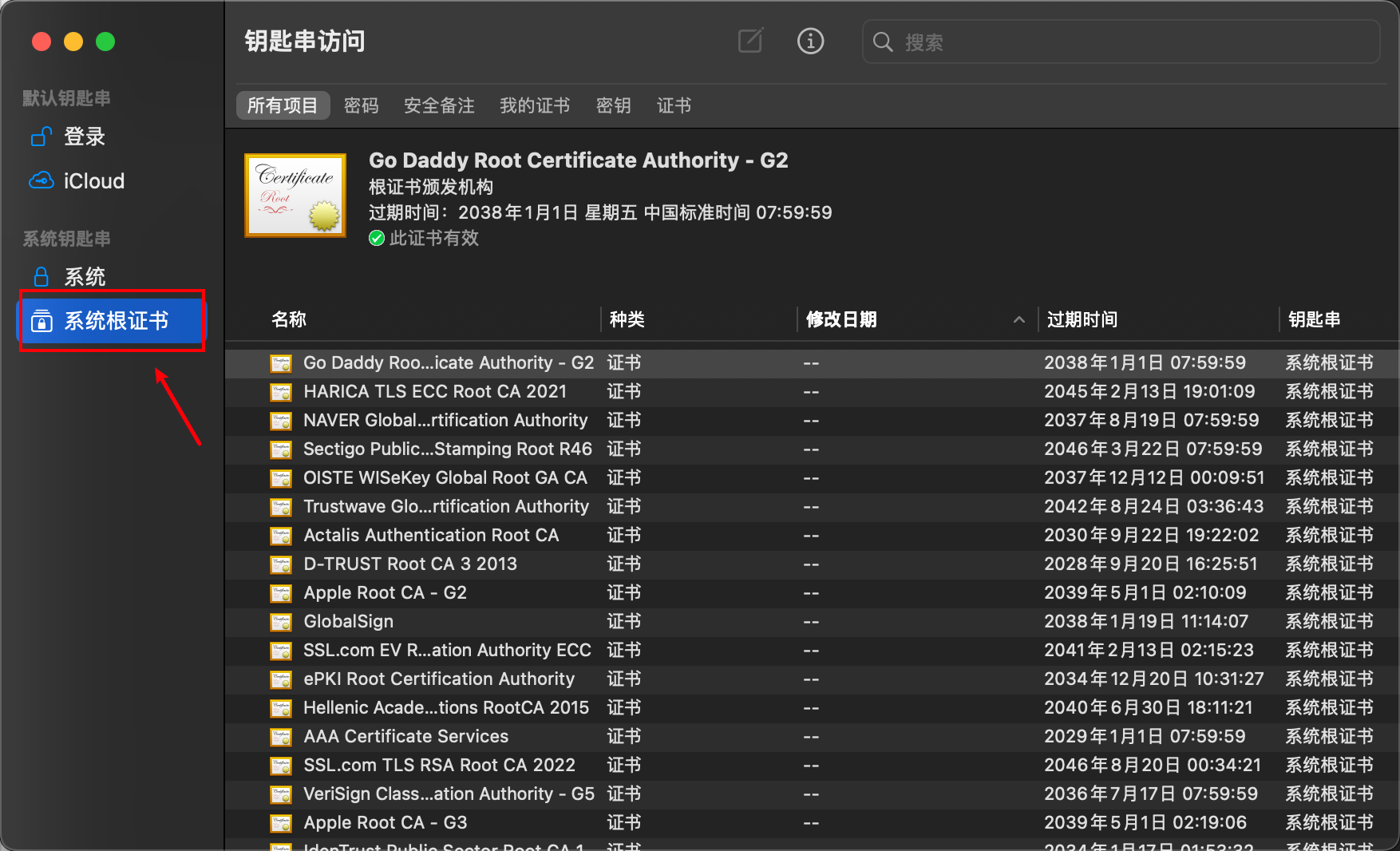Select Go Daddy Roo...icate Authority - G2 name
The width and height of the screenshot is (1400, 851).
pyautogui.click(x=449, y=362)
